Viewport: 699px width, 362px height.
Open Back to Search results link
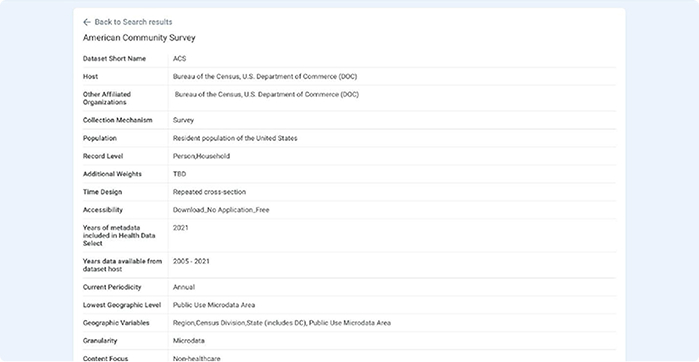coord(133,22)
